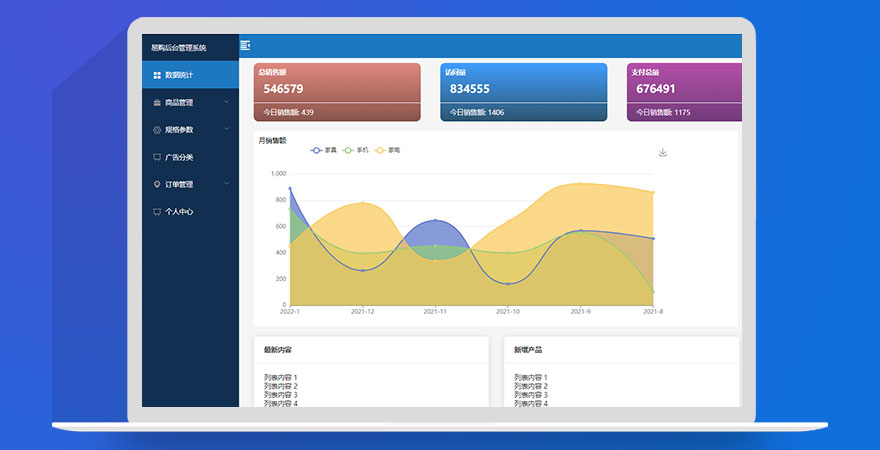Click the 个人中心 monitor icon
Viewport: 880px width, 450px height.
157,212
